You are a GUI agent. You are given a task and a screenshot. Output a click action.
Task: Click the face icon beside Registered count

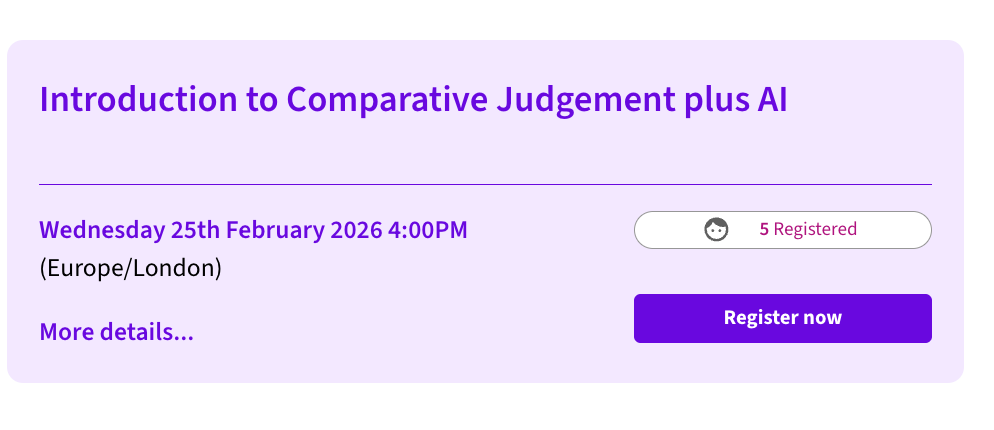[x=716, y=230]
